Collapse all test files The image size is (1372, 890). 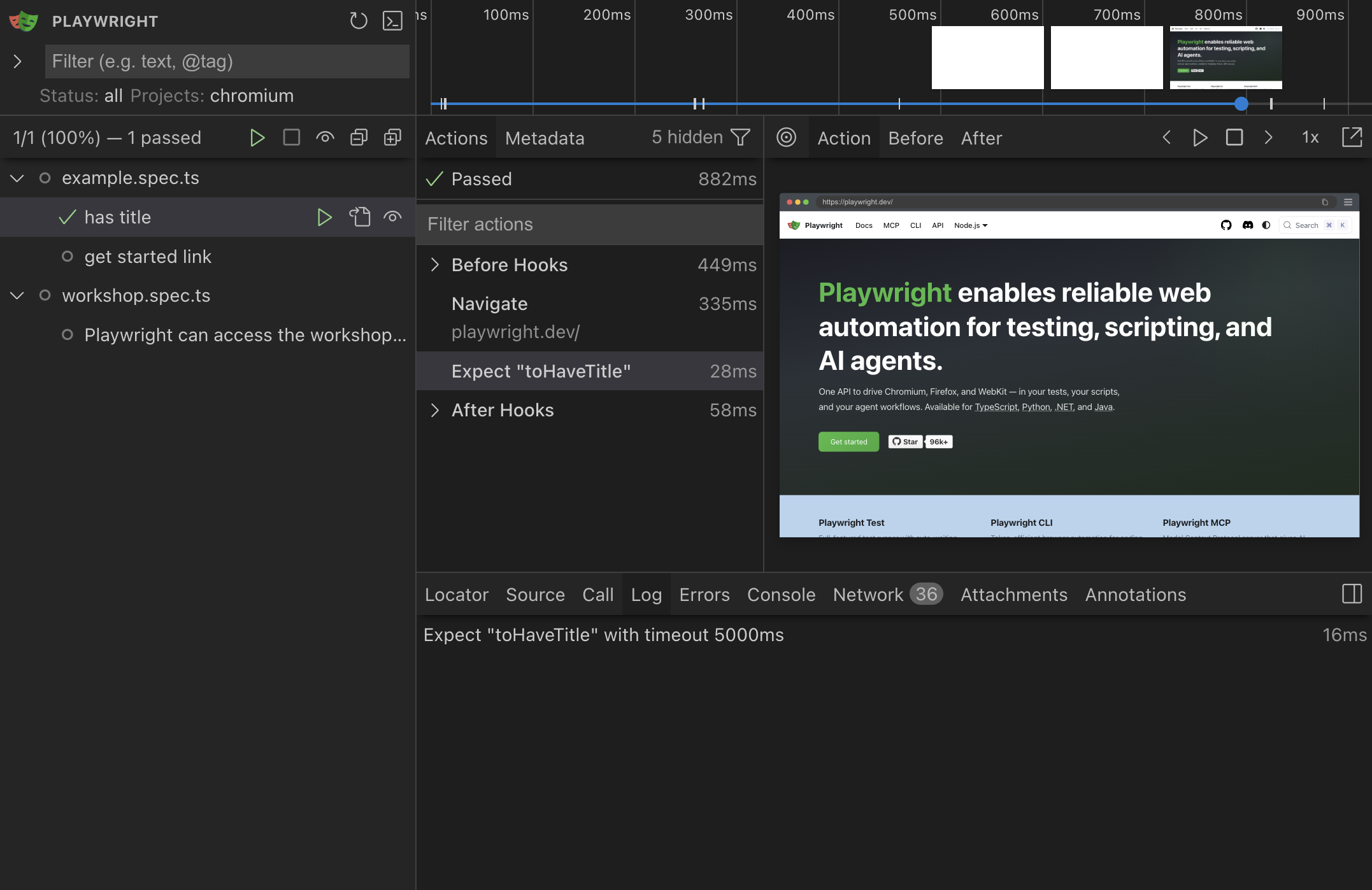pyautogui.click(x=359, y=138)
